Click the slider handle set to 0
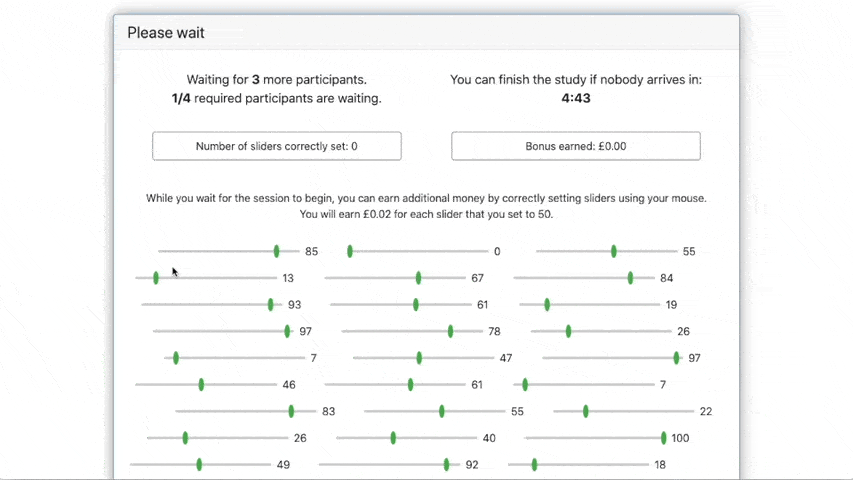853x480 pixels. coord(350,252)
